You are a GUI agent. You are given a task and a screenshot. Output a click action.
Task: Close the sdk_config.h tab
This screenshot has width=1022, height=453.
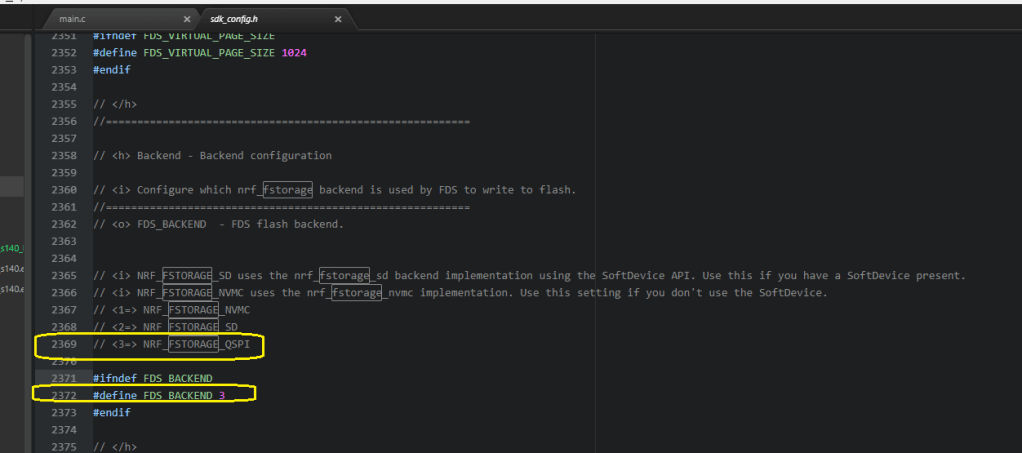tap(337, 19)
